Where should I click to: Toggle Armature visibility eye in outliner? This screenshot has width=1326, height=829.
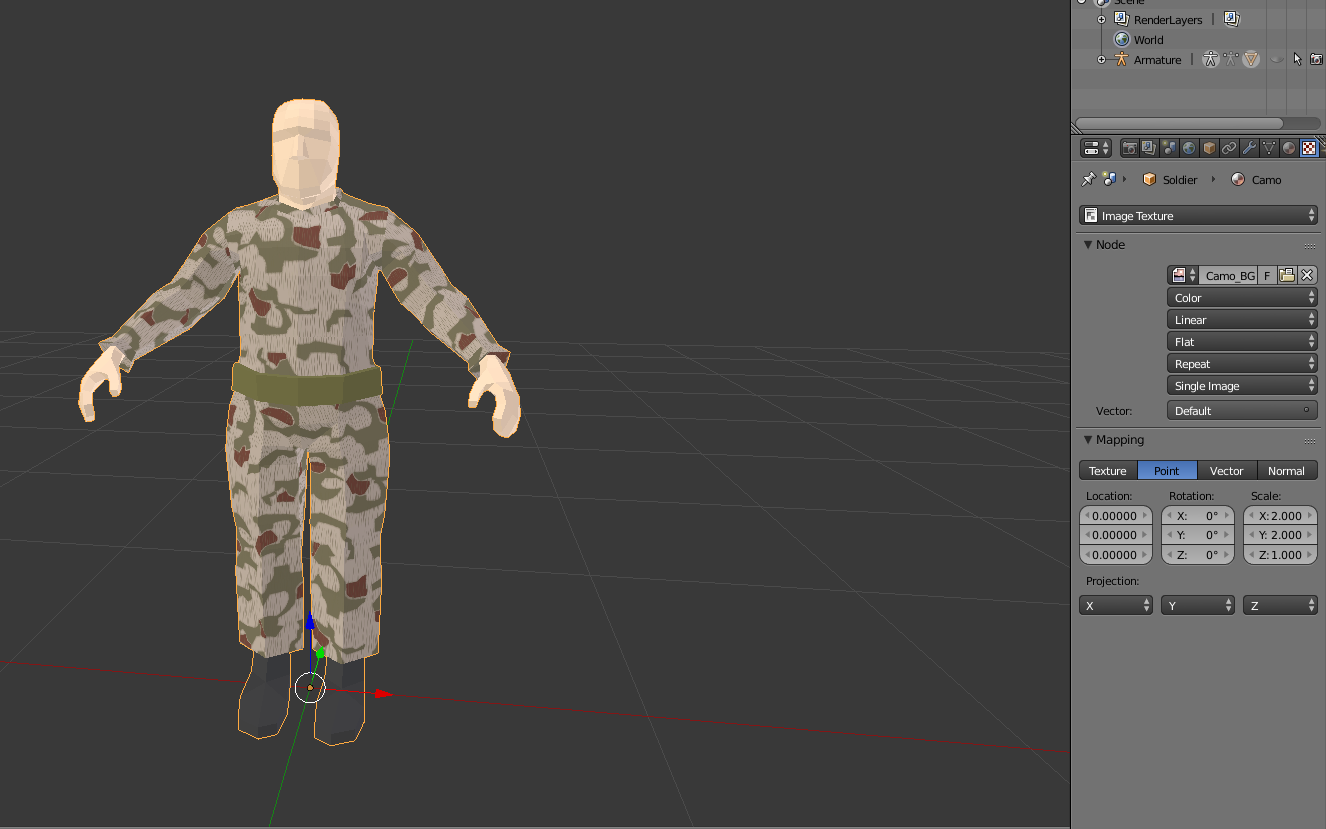tap(1277, 60)
